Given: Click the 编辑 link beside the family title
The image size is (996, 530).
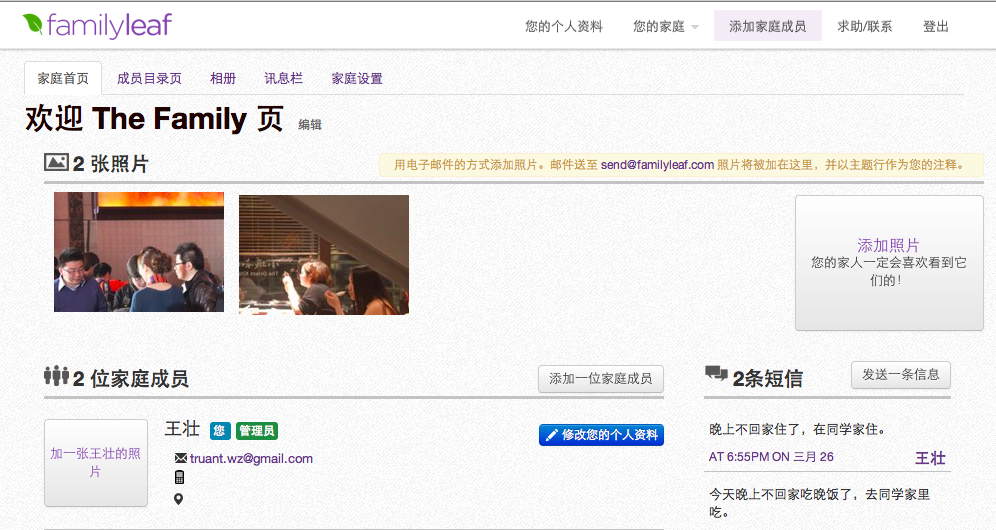Looking at the screenshot, I should (x=310, y=125).
